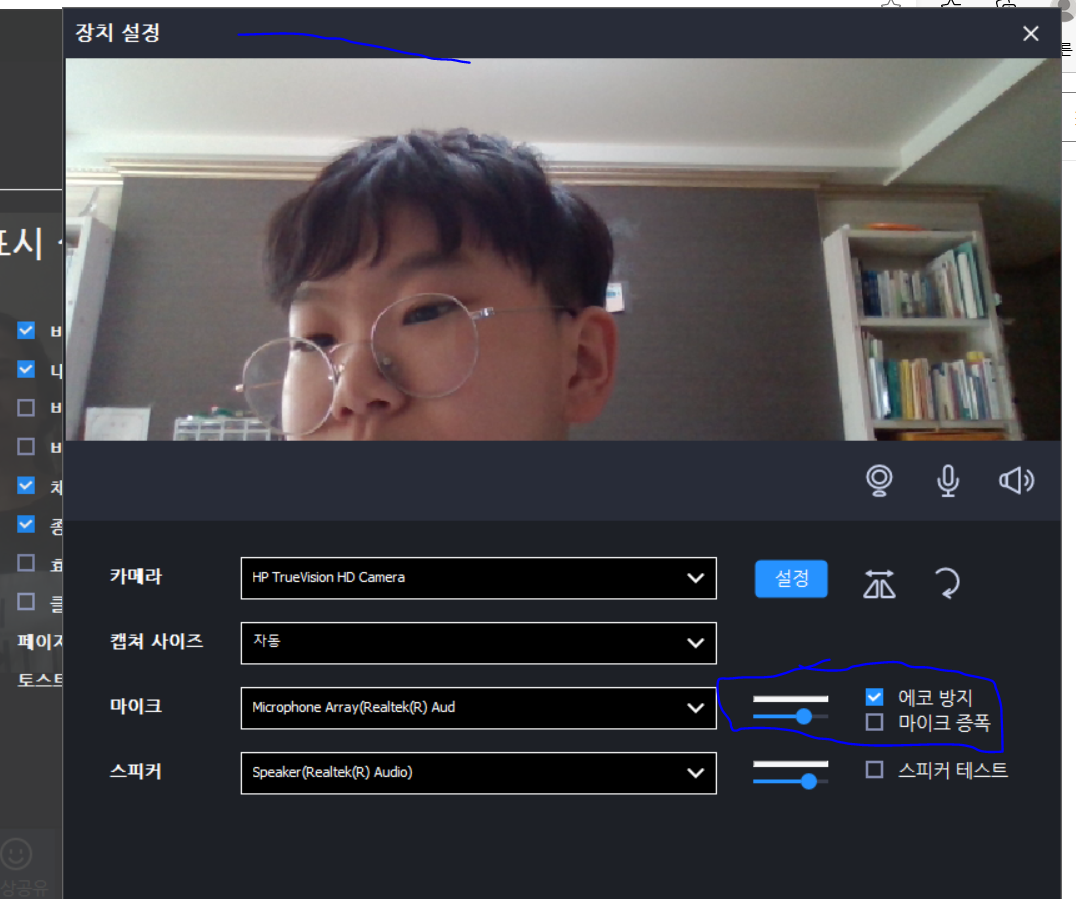Open the 마이크 Microphone Array dropdown
This screenshot has width=1076, height=899.
click(478, 708)
